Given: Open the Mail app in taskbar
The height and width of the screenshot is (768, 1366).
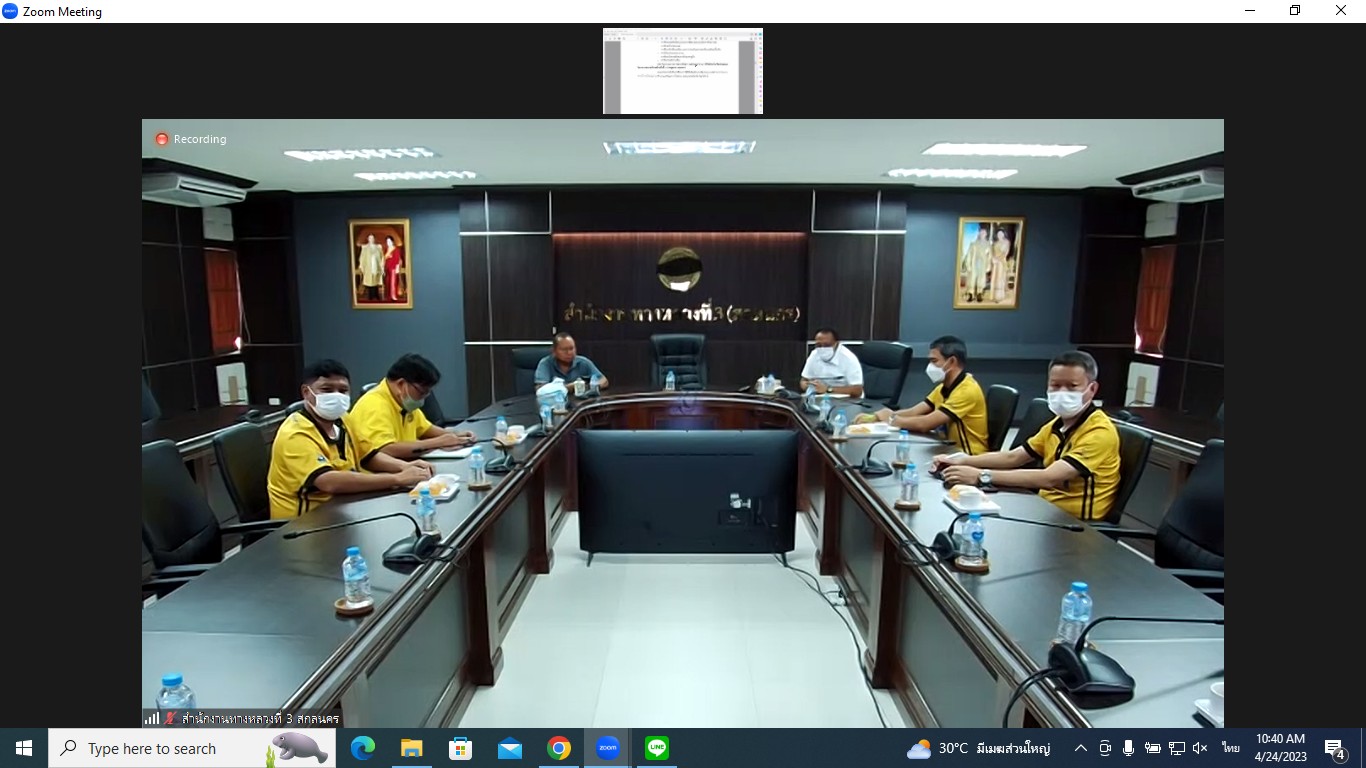Looking at the screenshot, I should (509, 748).
